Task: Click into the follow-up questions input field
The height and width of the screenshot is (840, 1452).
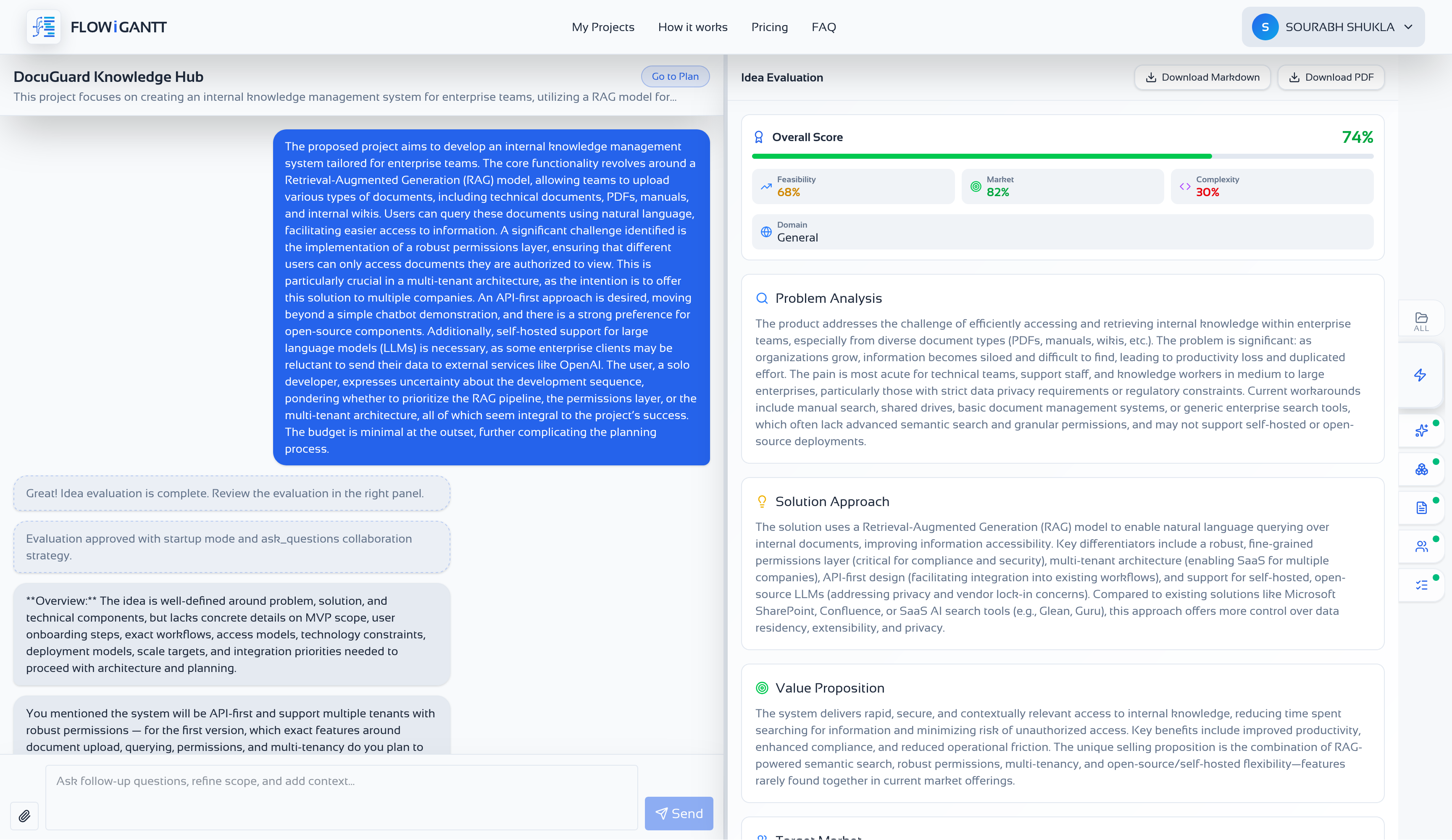Action: coord(341,797)
